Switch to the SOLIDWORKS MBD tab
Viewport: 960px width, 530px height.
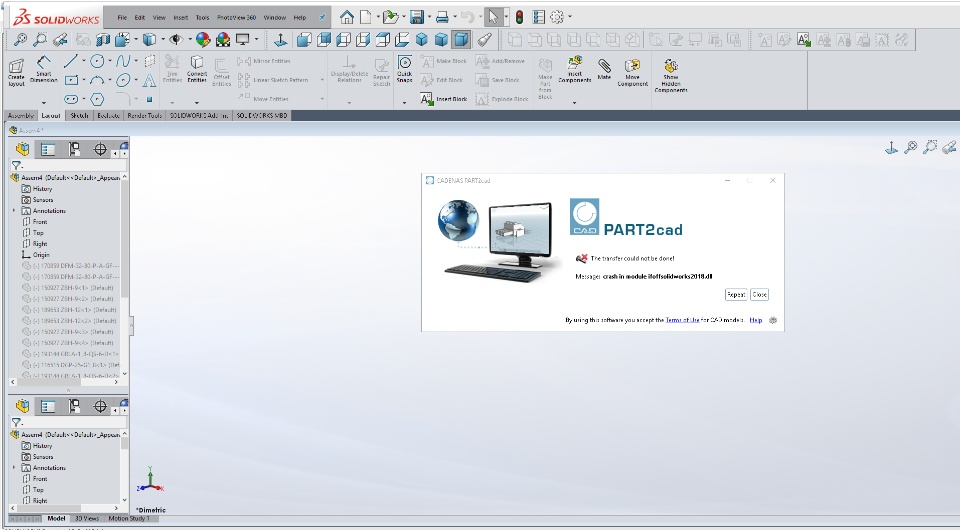click(x=261, y=115)
